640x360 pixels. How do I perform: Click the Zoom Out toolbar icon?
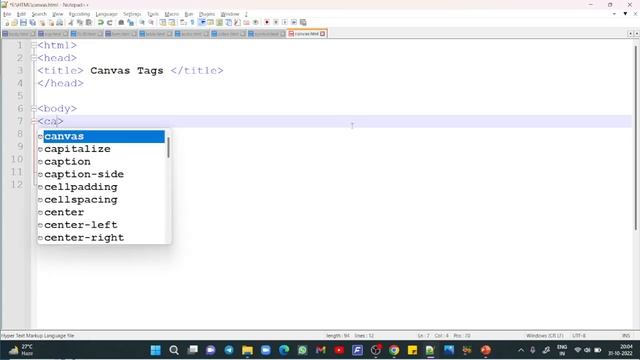pyautogui.click(x=151, y=22)
